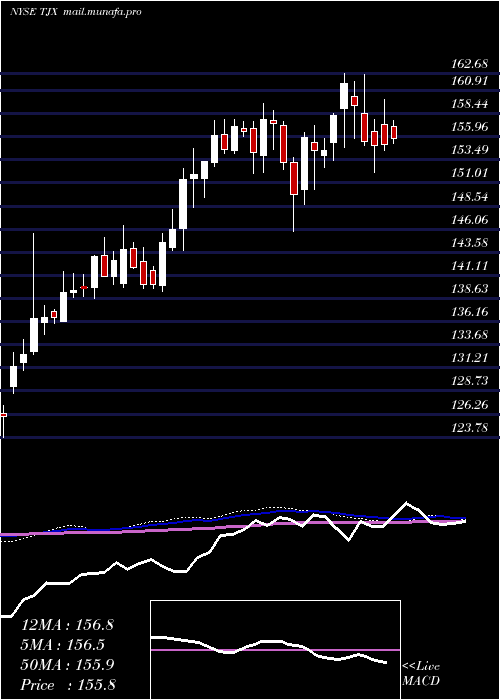Click the 128.73 price level label
500x700 pixels.
(x=469, y=381)
